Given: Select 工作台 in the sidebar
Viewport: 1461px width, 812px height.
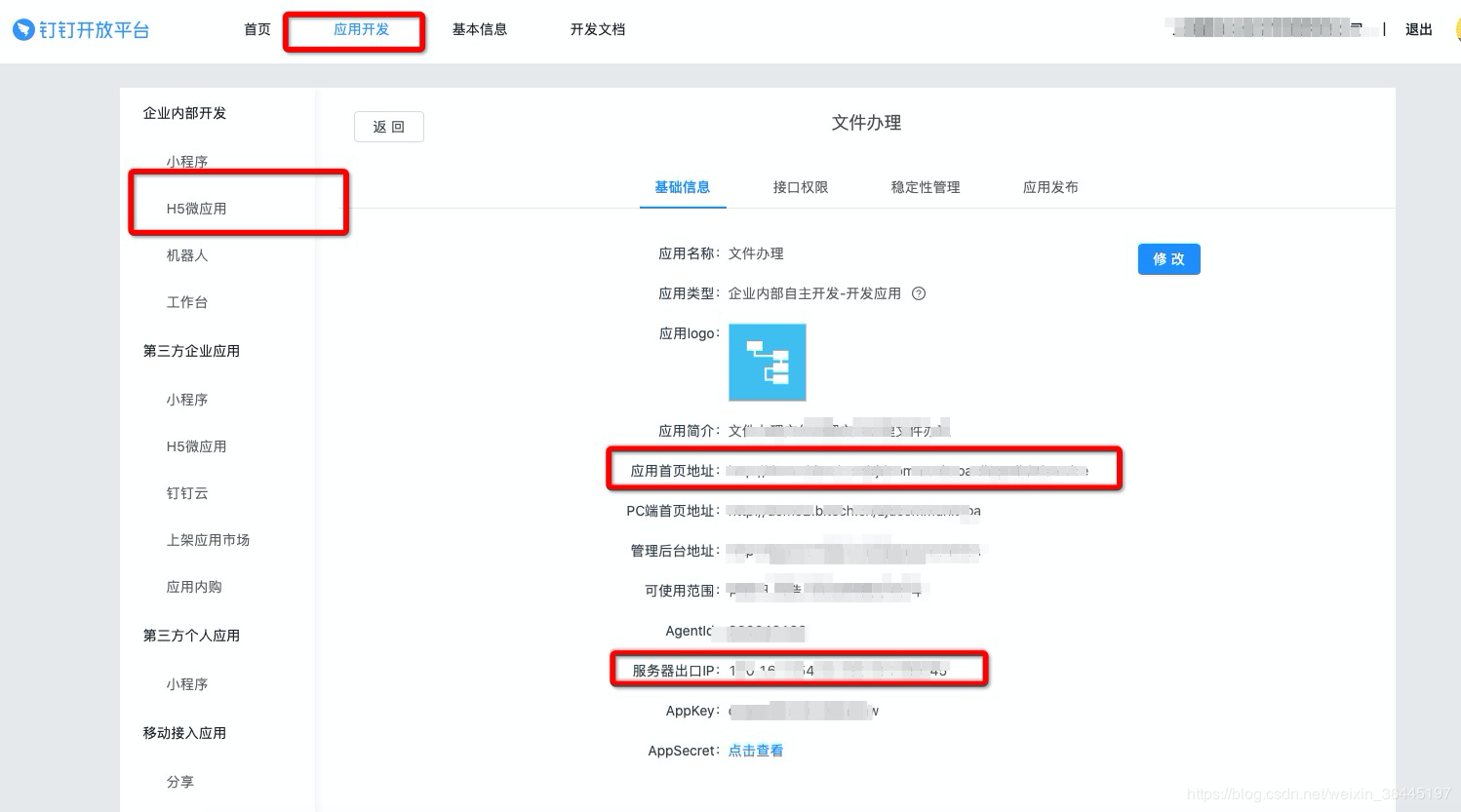Looking at the screenshot, I should 187,302.
